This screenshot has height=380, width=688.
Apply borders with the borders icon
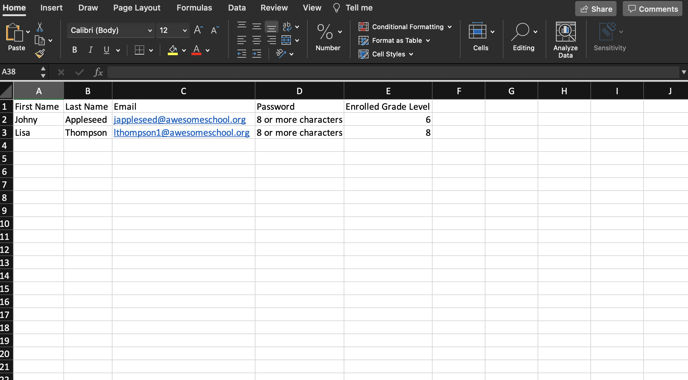coord(139,50)
